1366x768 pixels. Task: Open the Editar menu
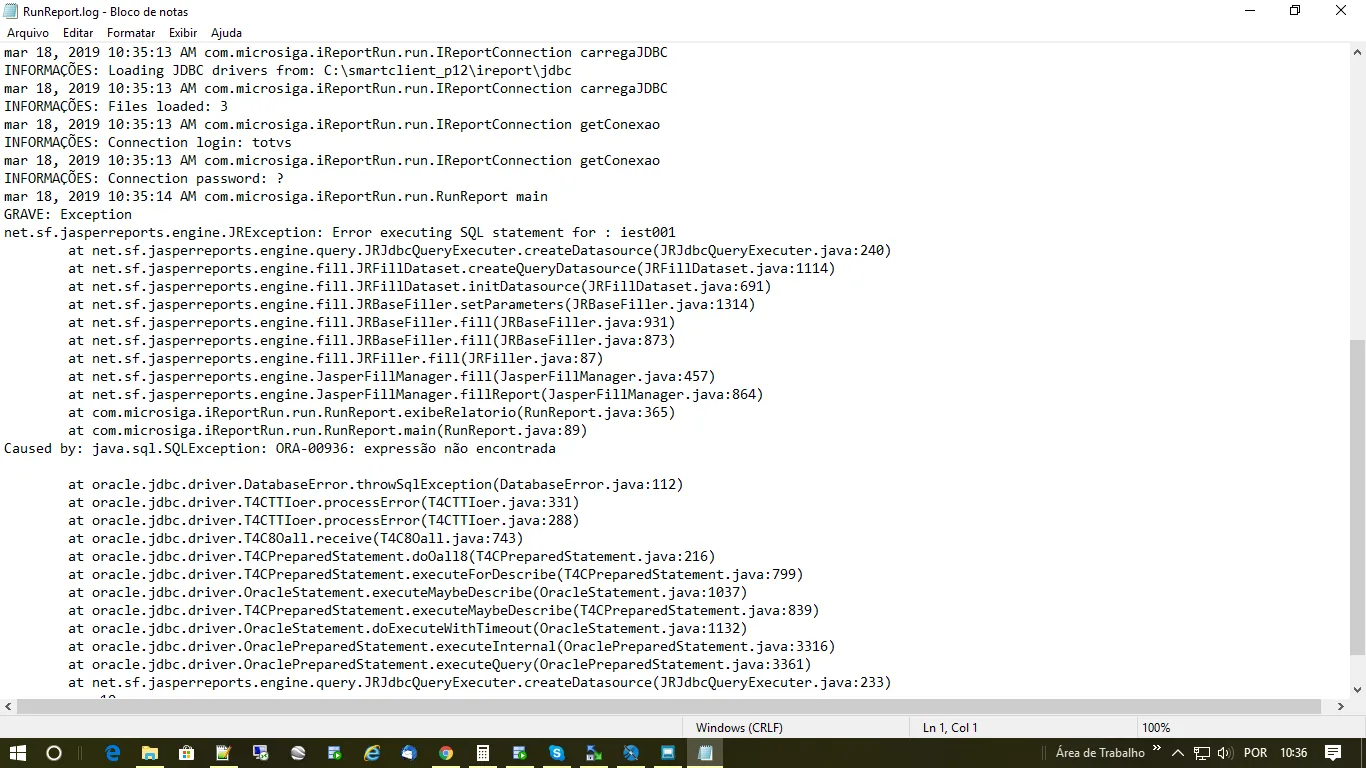click(78, 33)
